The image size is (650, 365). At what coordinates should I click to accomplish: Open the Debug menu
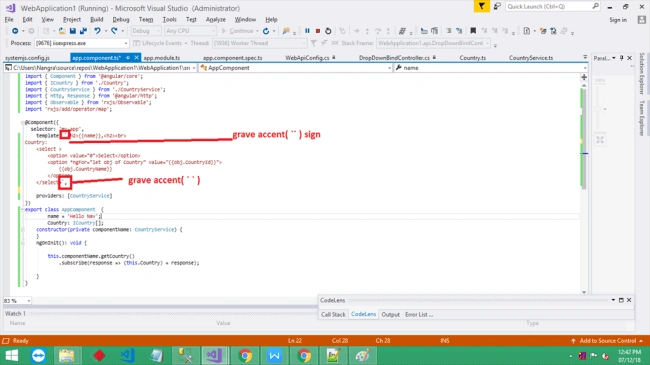(x=121, y=19)
